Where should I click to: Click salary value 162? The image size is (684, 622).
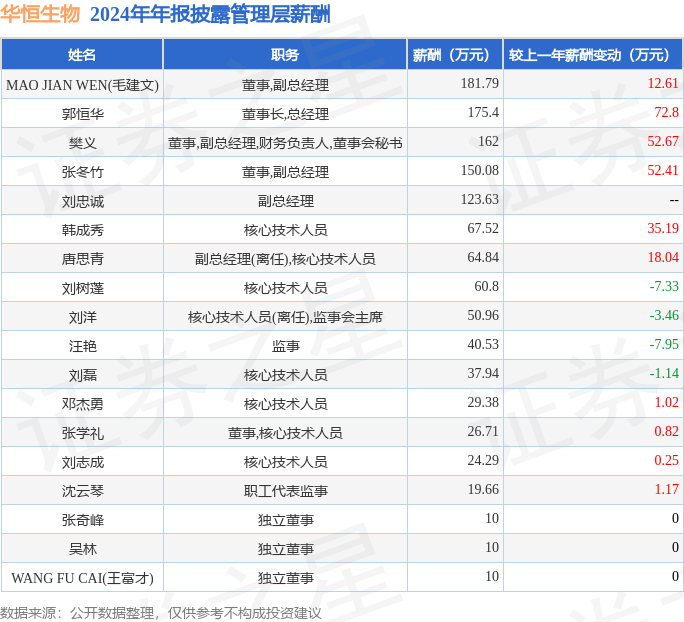[x=489, y=141]
